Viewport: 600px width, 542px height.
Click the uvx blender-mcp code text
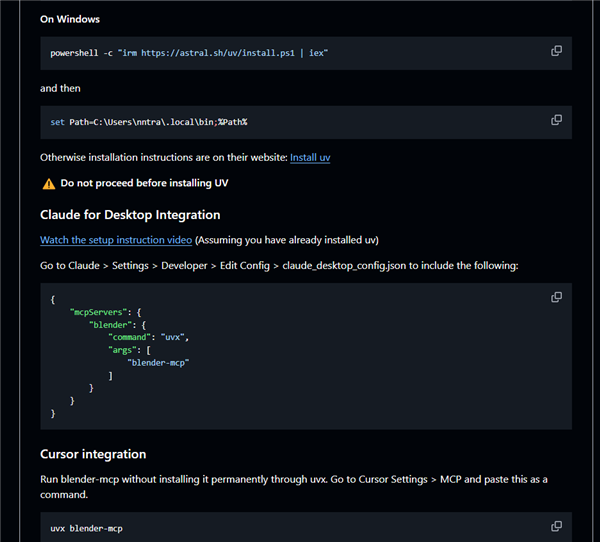pos(86,527)
